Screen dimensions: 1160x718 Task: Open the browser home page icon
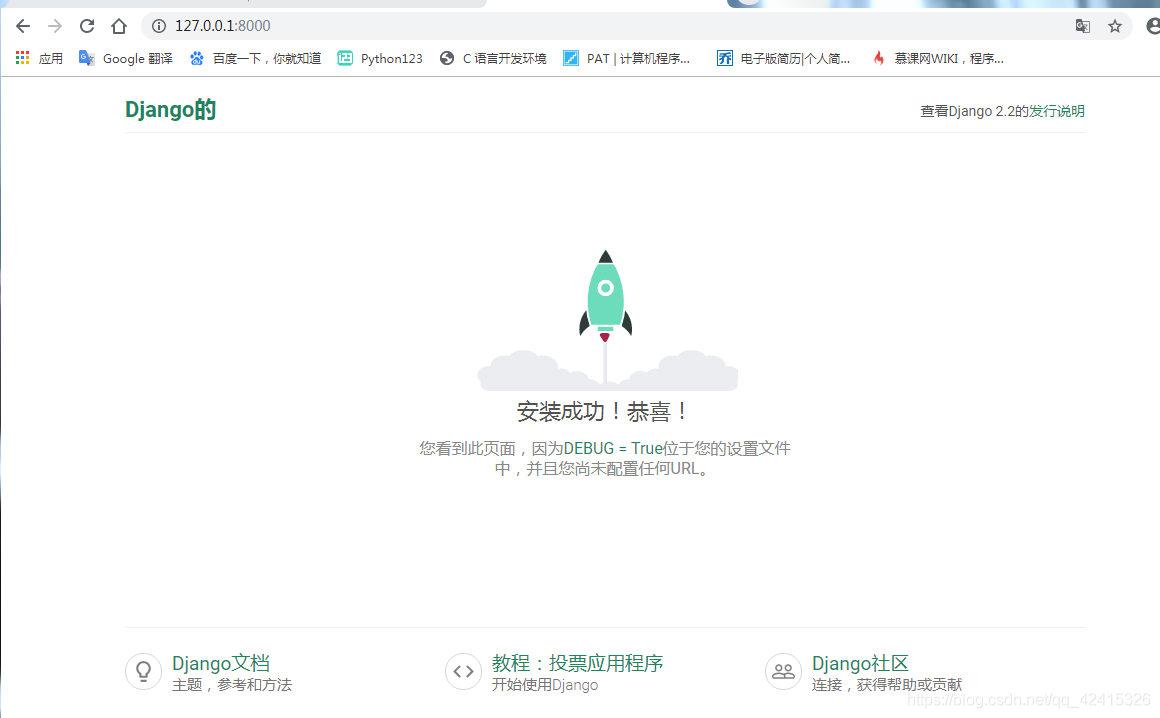pyautogui.click(x=119, y=27)
